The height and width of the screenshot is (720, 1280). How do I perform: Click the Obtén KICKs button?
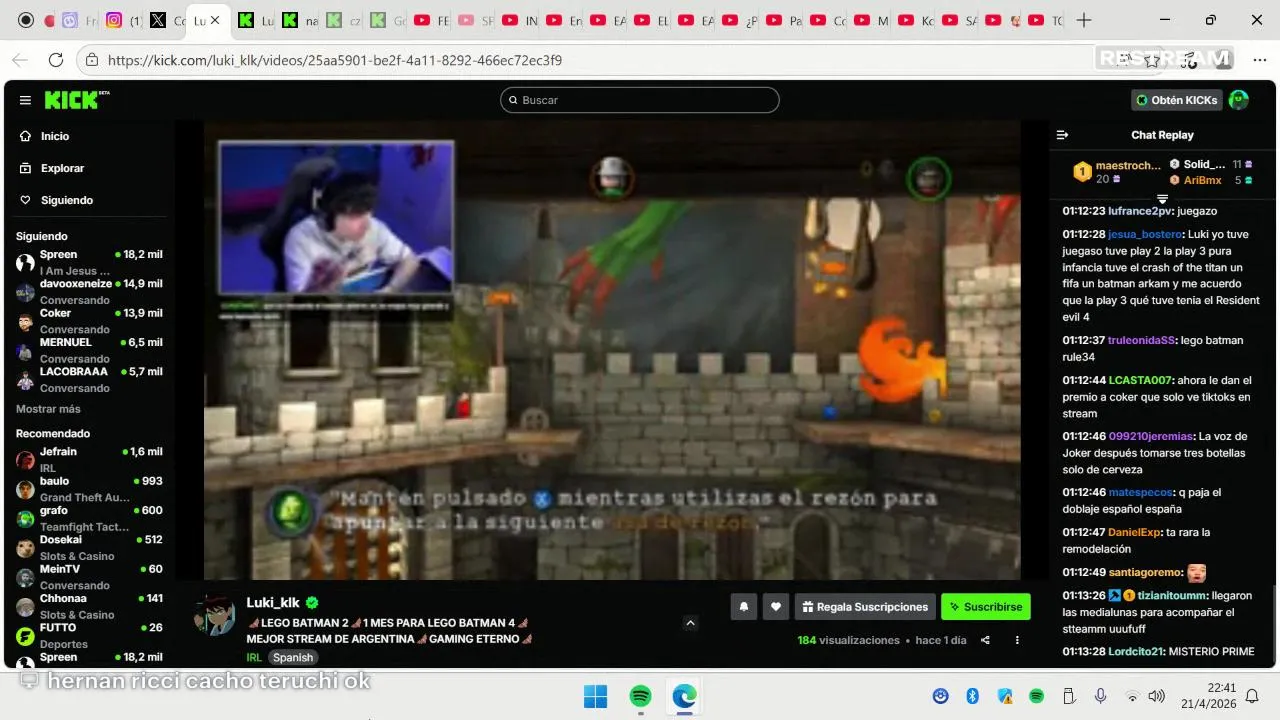pos(1177,100)
